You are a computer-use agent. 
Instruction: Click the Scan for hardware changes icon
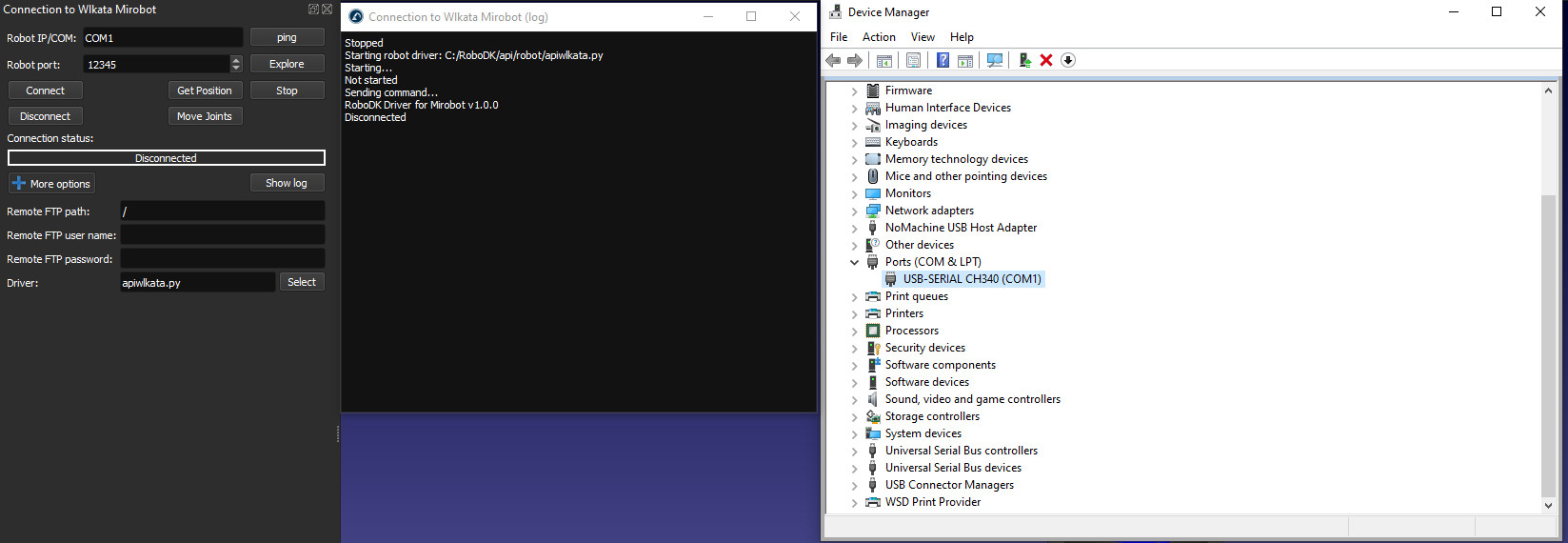coord(995,60)
